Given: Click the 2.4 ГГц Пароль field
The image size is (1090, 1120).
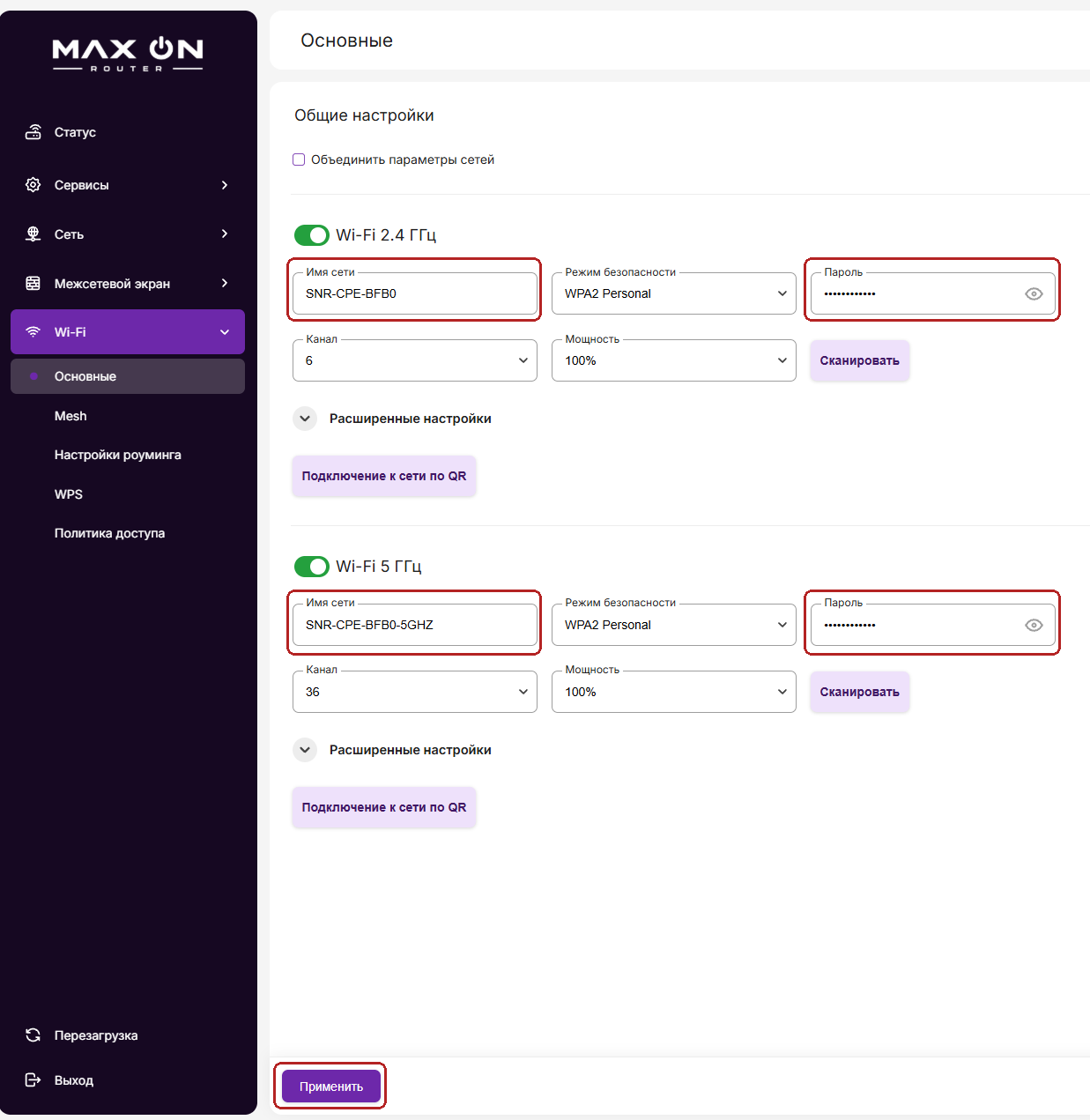Looking at the screenshot, I should (933, 293).
